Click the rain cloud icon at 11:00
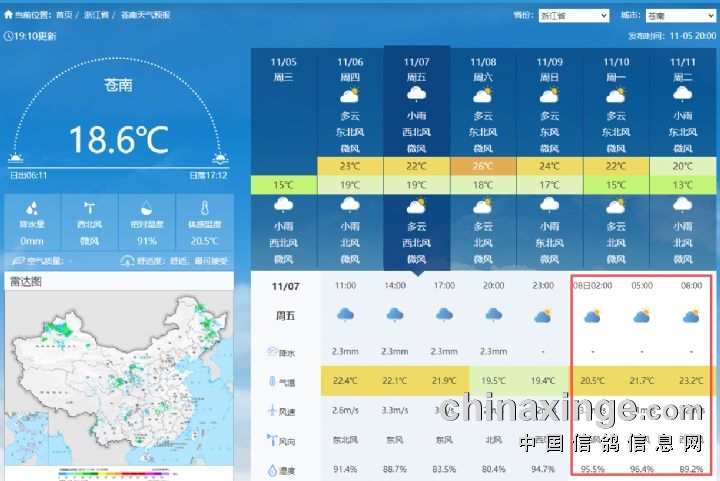720x481 pixels. (x=345, y=315)
